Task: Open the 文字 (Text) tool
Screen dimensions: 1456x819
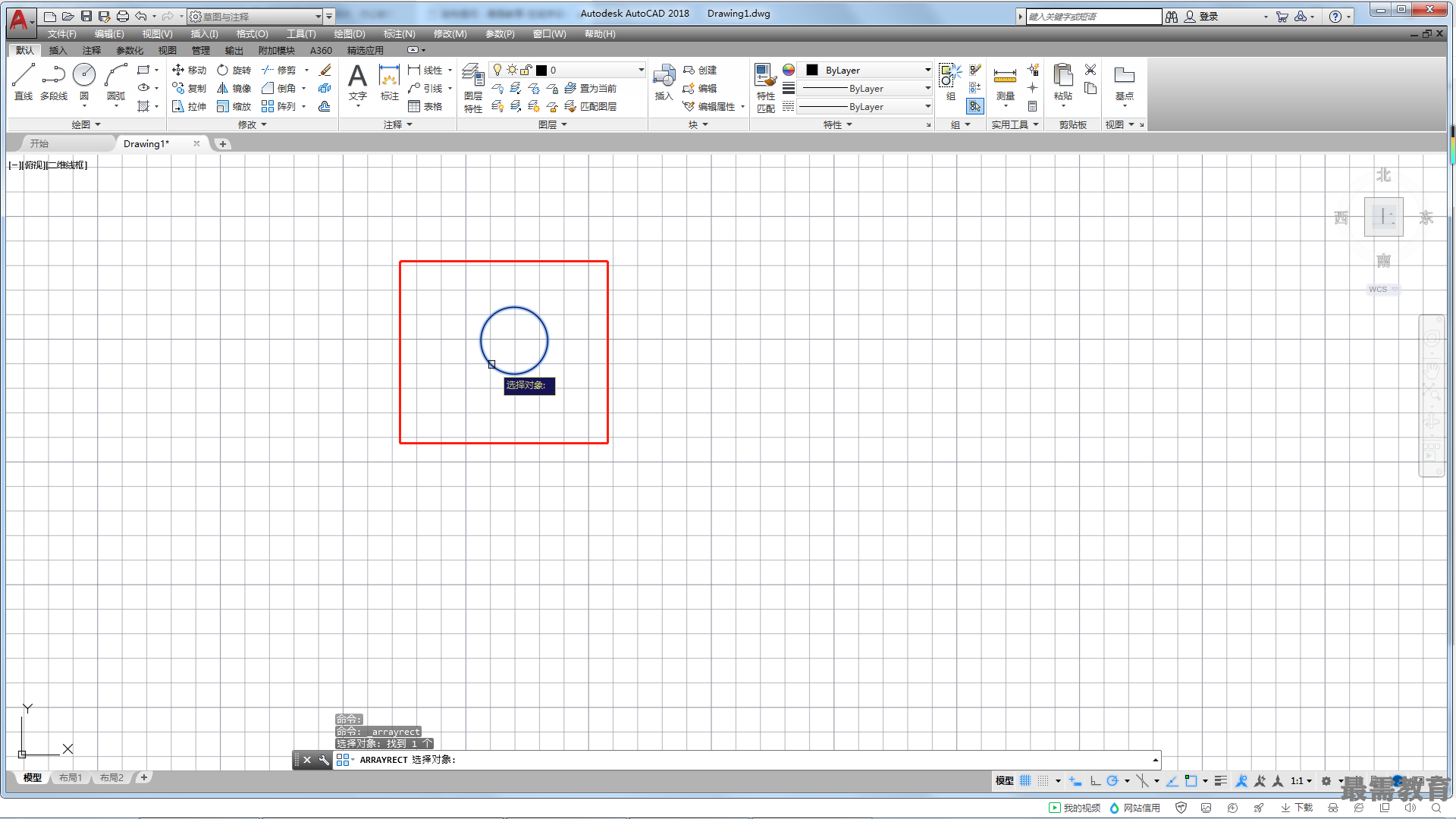Action: 357,82
